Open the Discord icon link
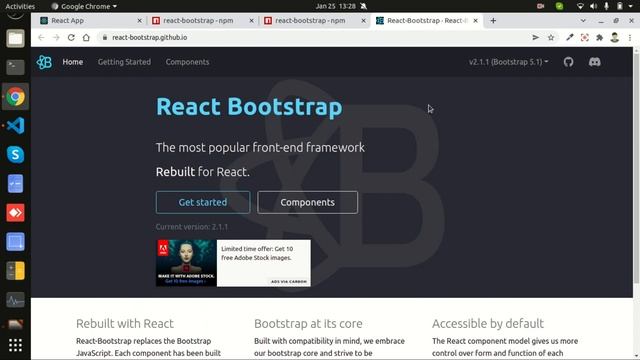This screenshot has width=640, height=360. [595, 62]
